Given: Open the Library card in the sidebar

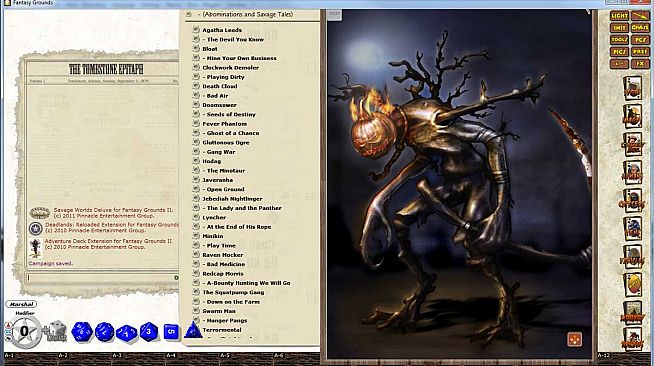Looking at the screenshot, I should [x=632, y=313].
